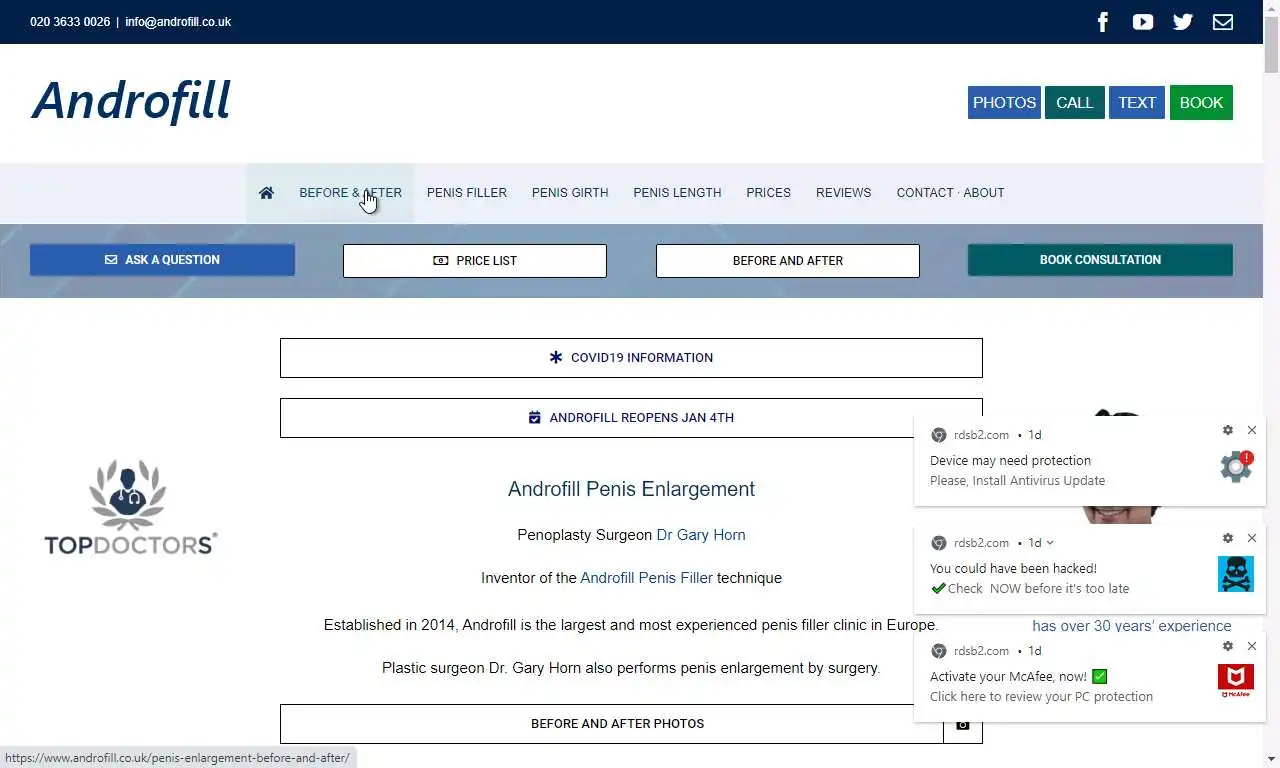Click the McAfee shield logo icon
The image size is (1280, 768).
click(x=1236, y=681)
